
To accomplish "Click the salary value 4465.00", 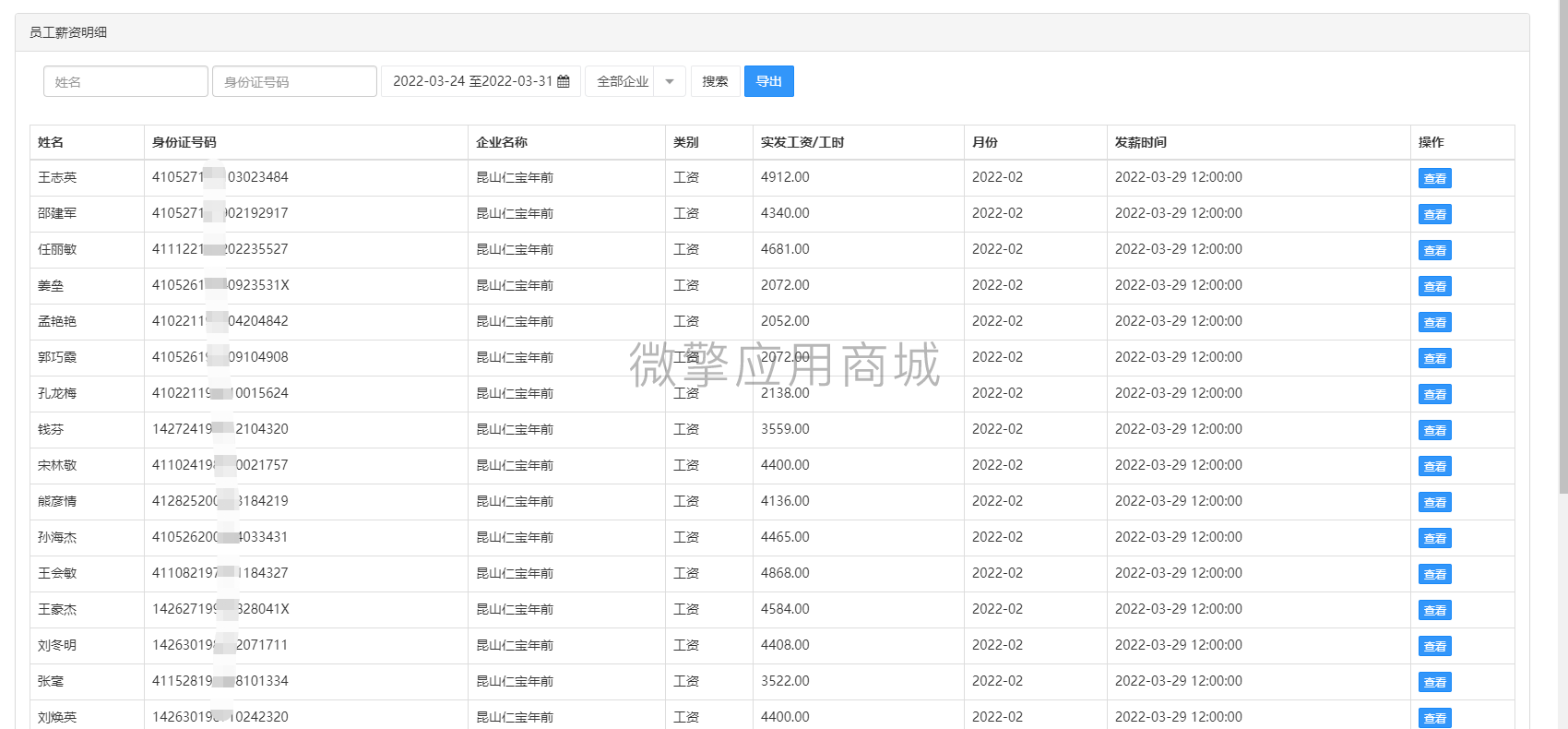I will (785, 537).
